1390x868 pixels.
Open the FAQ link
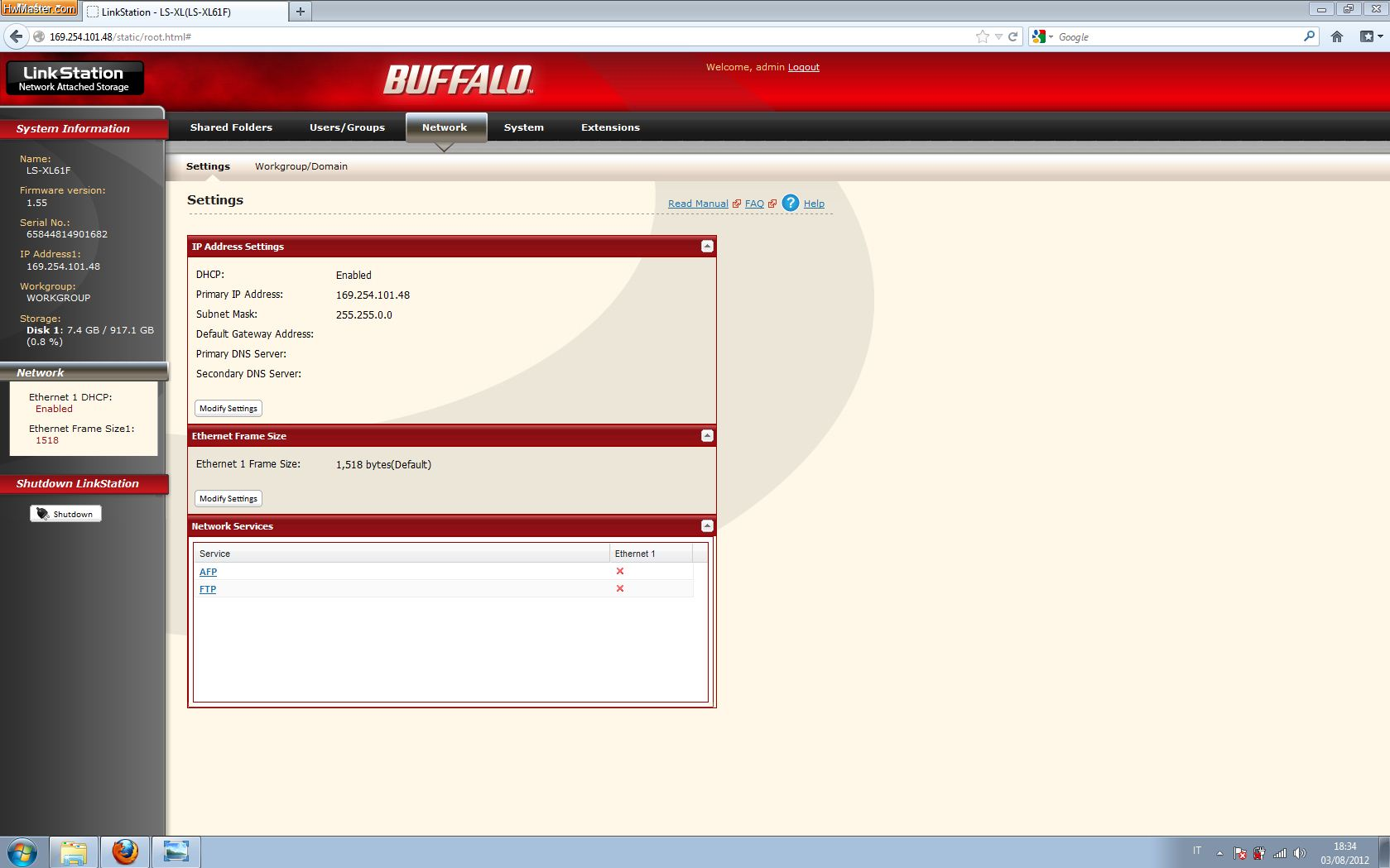(x=754, y=204)
